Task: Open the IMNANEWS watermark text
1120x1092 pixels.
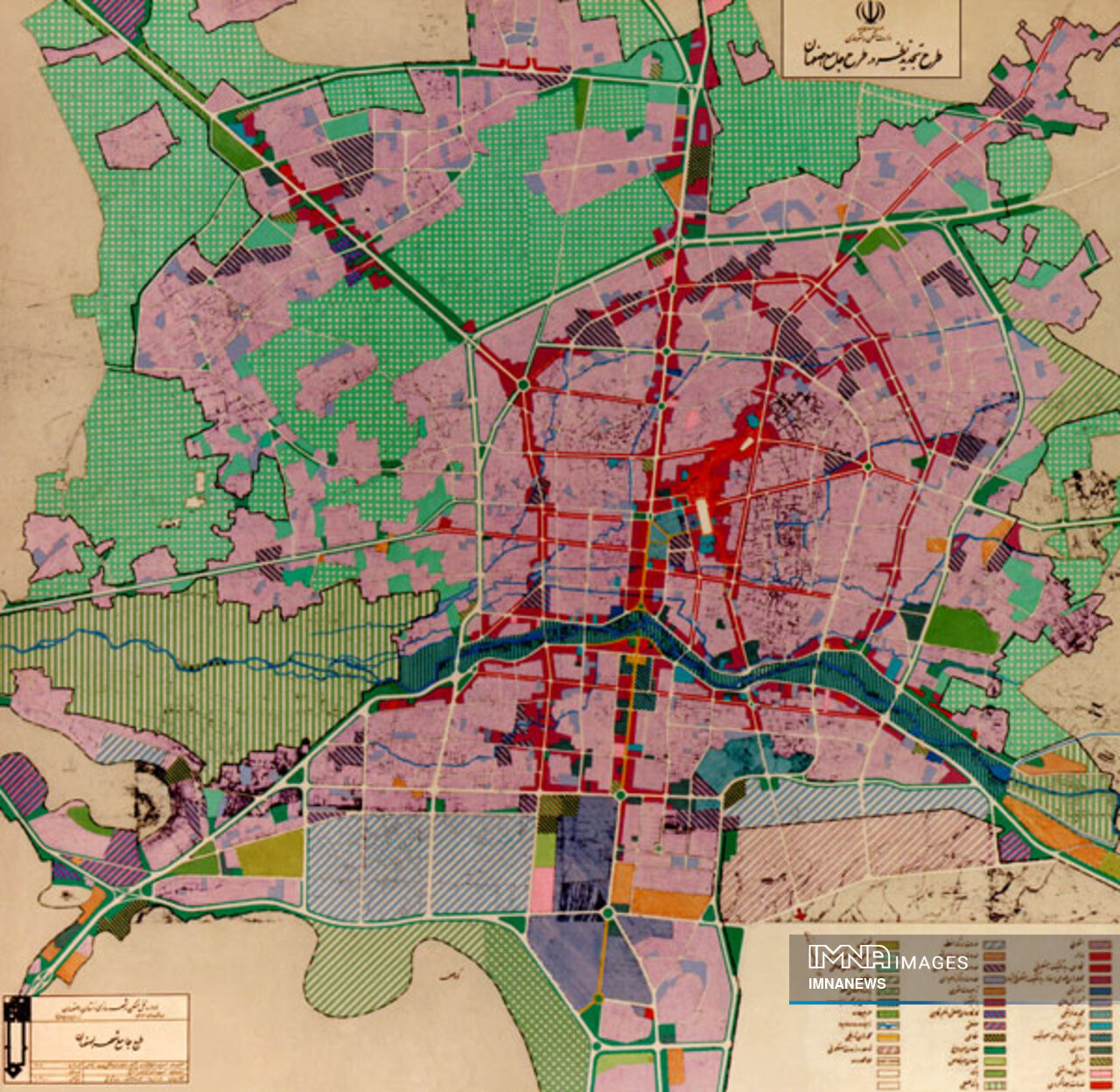Action: click(847, 983)
